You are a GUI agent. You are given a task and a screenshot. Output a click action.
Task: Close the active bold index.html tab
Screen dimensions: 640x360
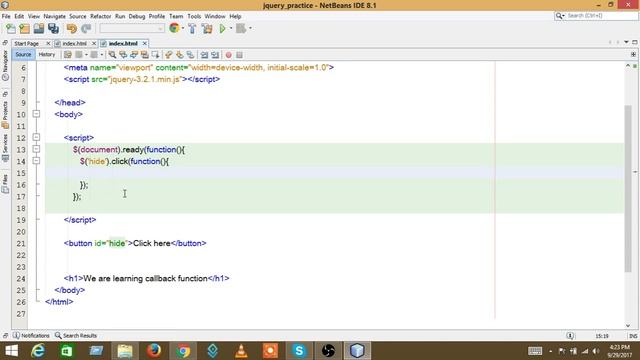(x=144, y=43)
